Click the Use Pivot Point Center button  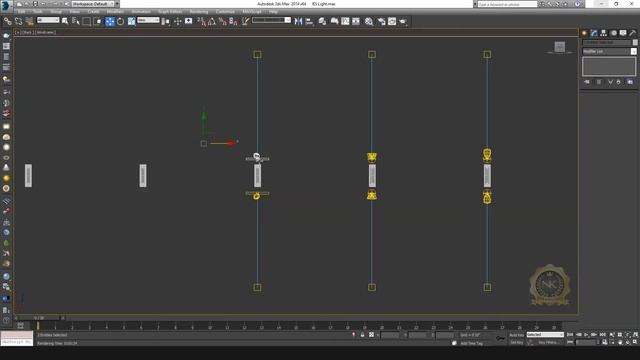(x=165, y=21)
